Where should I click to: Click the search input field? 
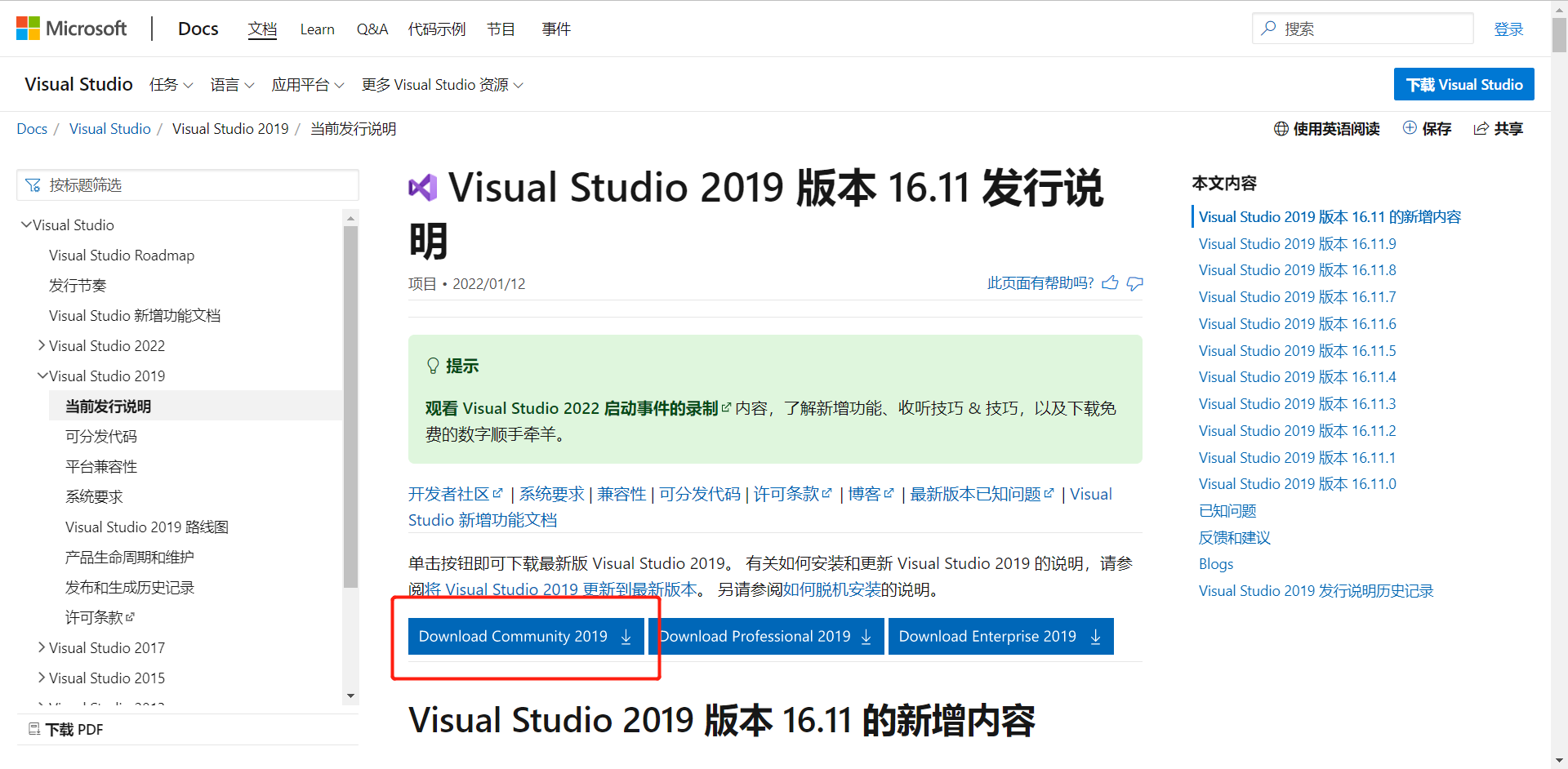1362,29
